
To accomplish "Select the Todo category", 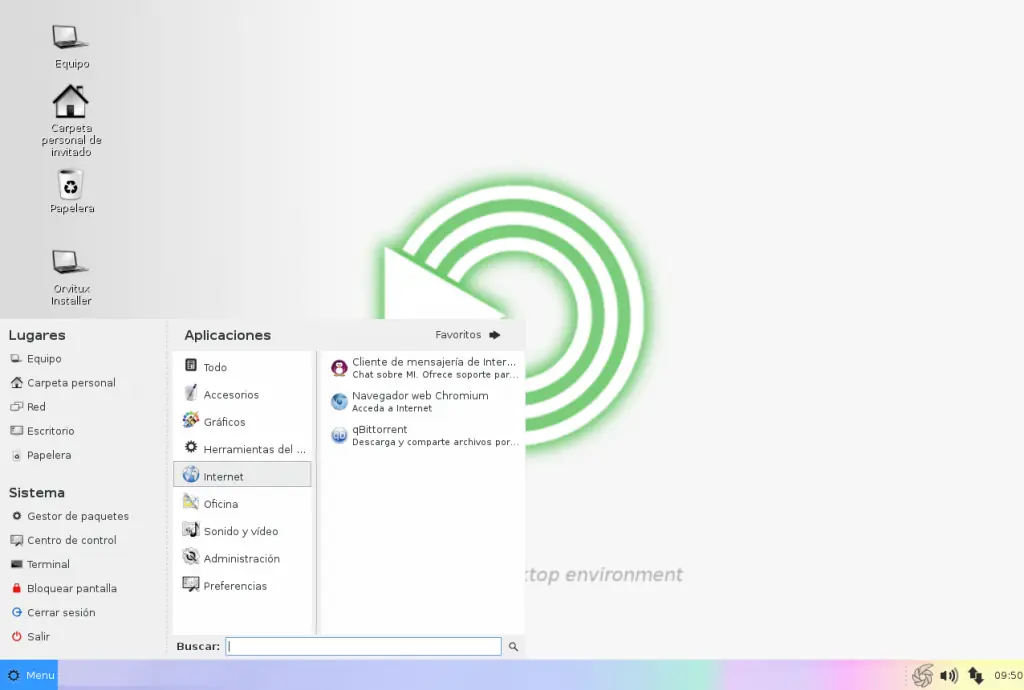I will (242, 366).
